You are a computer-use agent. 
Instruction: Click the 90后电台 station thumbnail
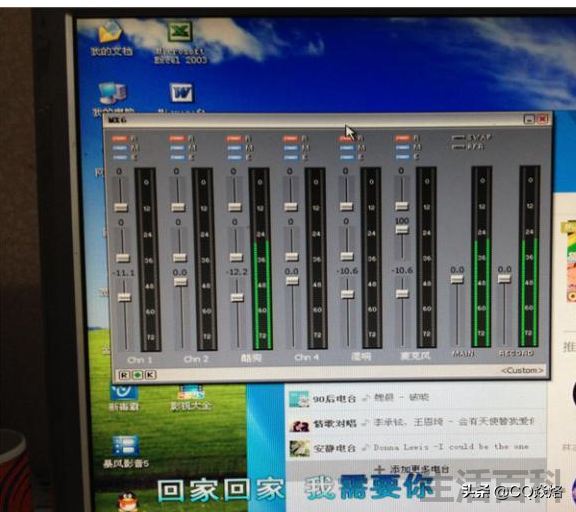[299, 399]
